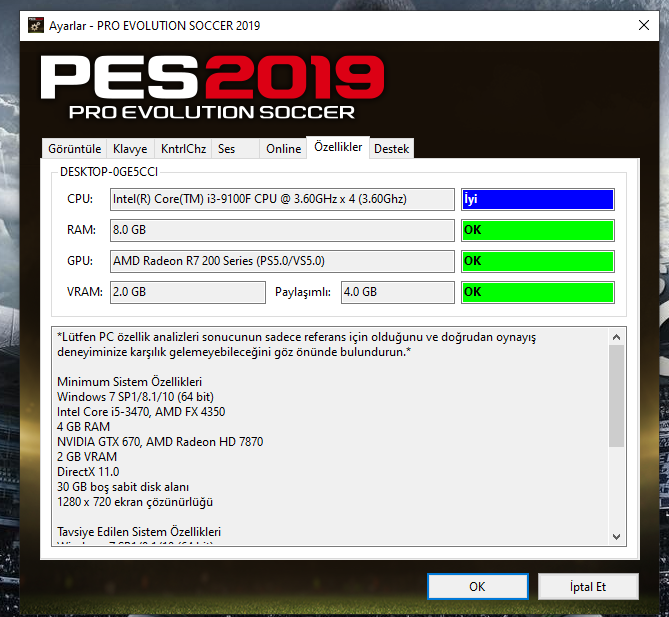Image resolution: width=669 pixels, height=617 pixels.
Task: Click the CPU: label
Action: (x=80, y=199)
